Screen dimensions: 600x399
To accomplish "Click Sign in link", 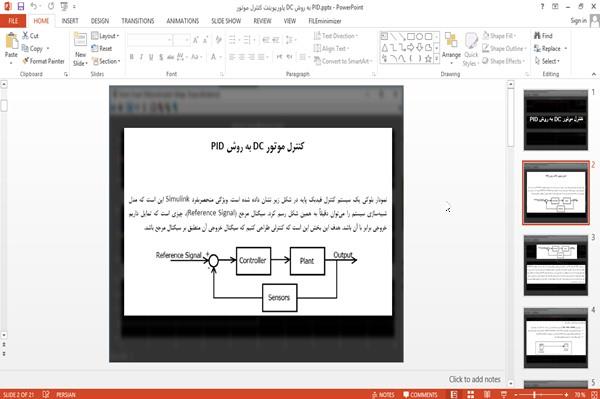I will 578,21.
